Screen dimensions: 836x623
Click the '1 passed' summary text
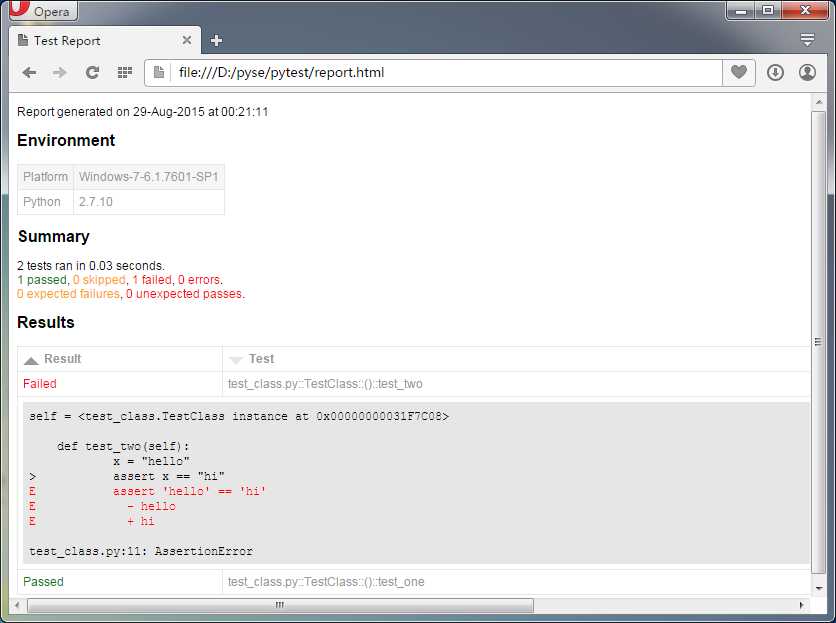(42, 279)
